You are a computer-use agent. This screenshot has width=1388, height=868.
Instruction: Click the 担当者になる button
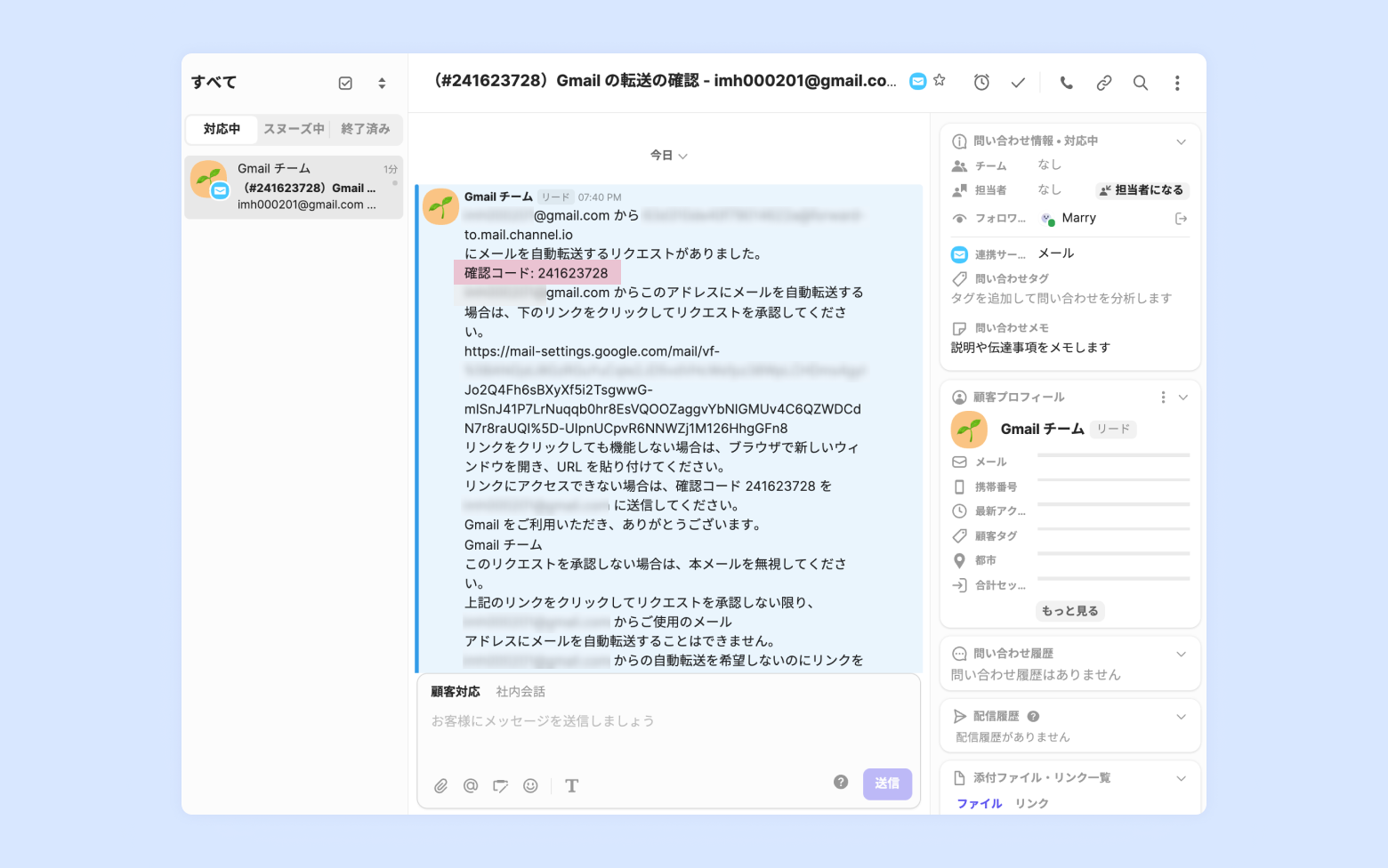(1142, 190)
